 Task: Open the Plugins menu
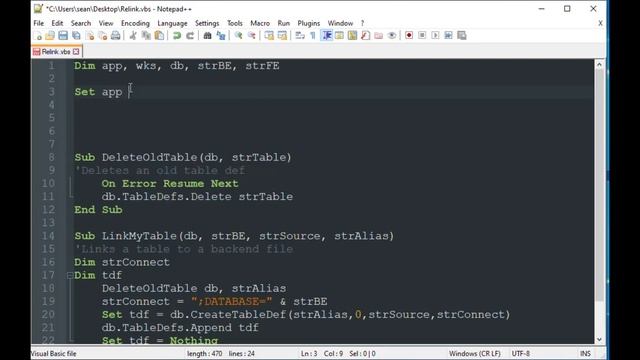(x=309, y=23)
